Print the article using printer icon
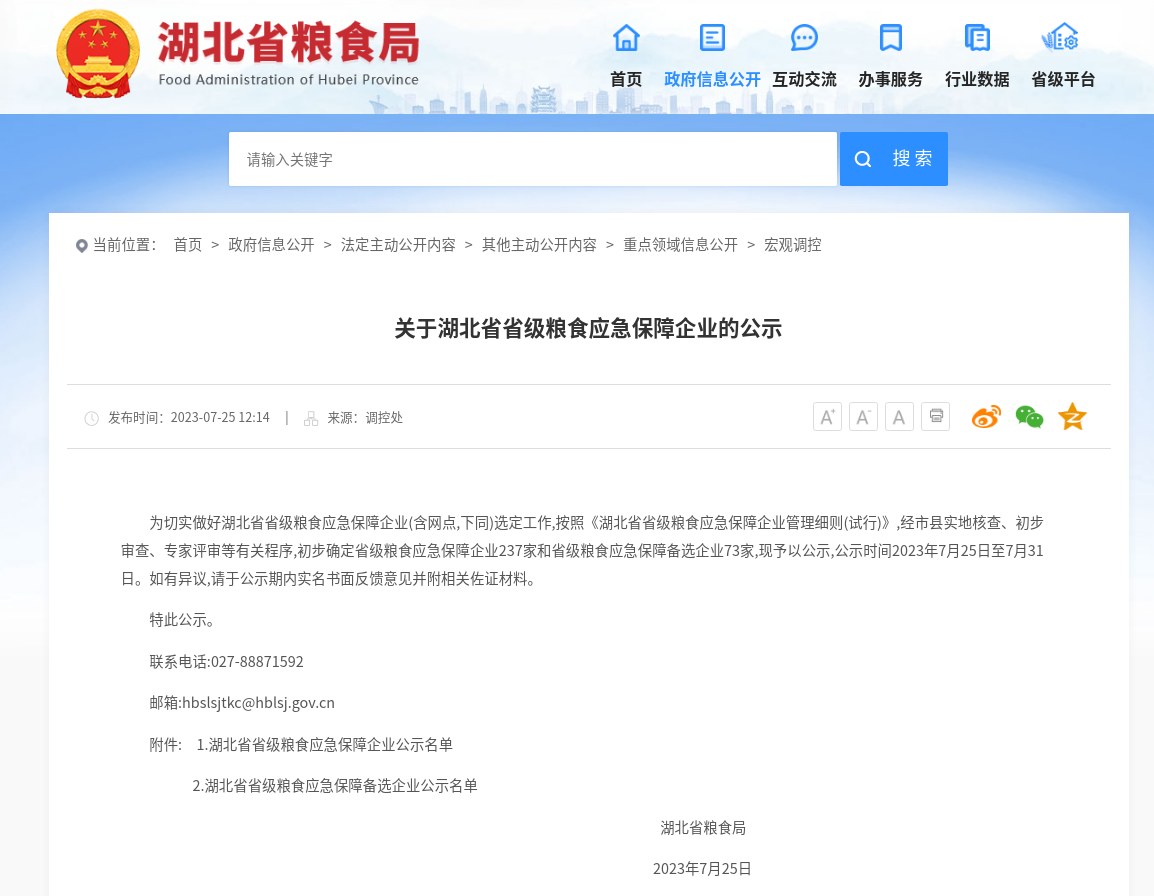Viewport: 1154px width, 896px height. click(935, 417)
